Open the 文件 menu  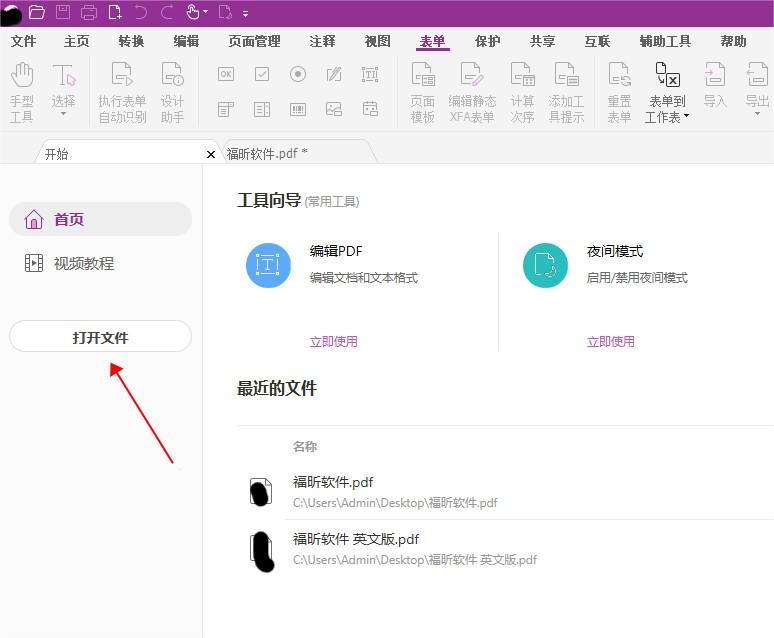point(23,41)
